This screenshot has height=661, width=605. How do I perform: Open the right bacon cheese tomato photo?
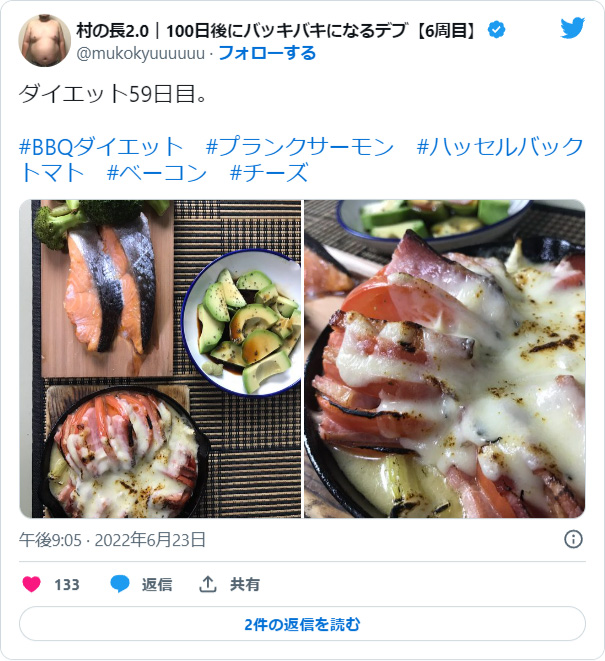click(445, 359)
